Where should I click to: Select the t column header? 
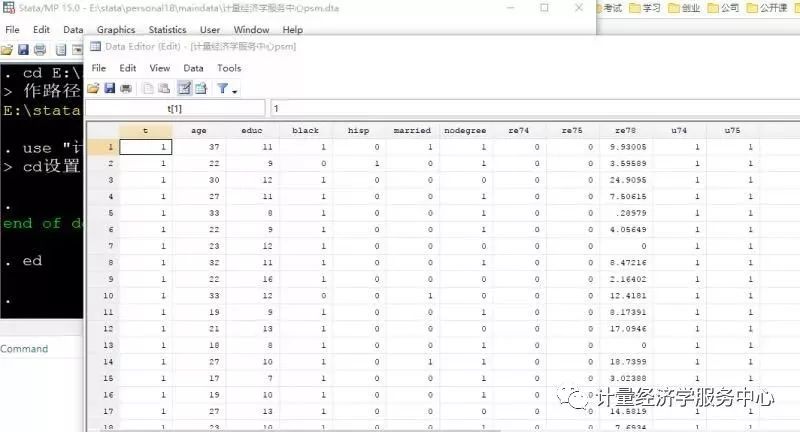click(x=145, y=131)
